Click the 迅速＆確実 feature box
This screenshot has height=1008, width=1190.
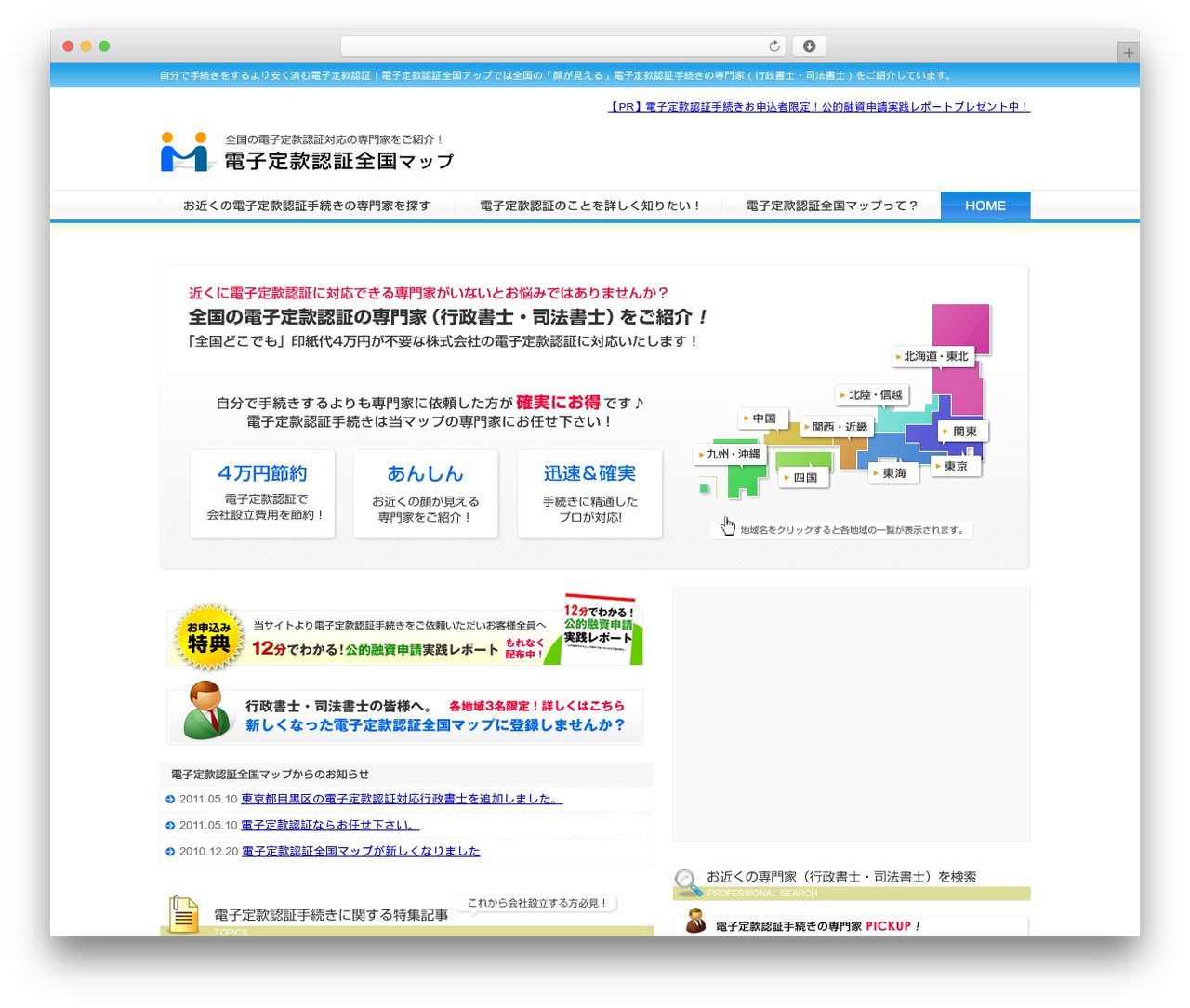point(589,494)
